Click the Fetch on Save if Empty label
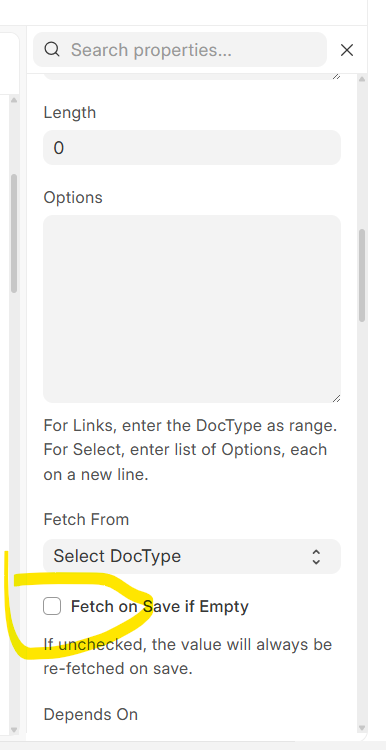The height and width of the screenshot is (750, 386). click(160, 607)
